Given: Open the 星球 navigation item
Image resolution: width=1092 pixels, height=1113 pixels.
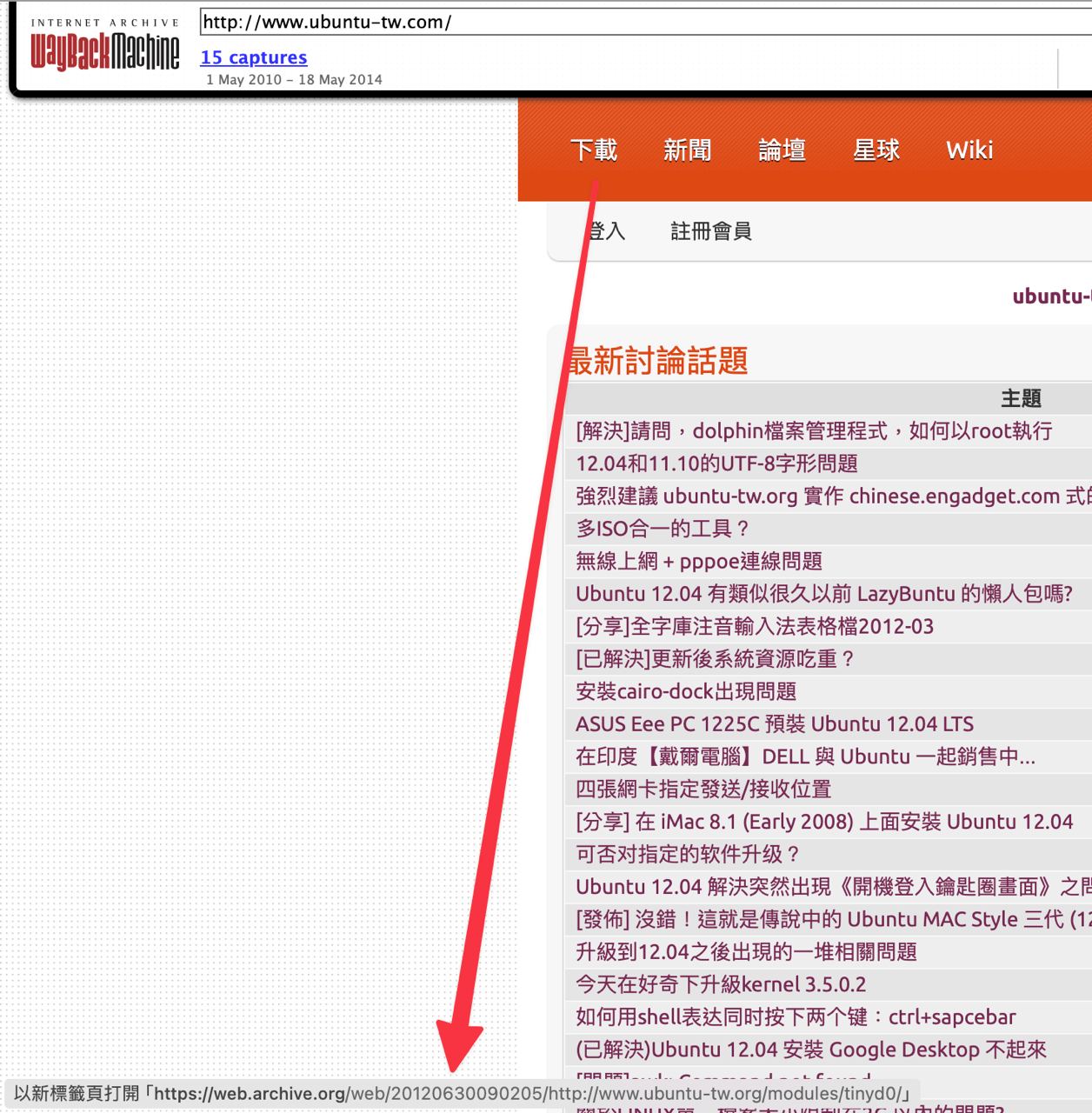Looking at the screenshot, I should click(876, 150).
